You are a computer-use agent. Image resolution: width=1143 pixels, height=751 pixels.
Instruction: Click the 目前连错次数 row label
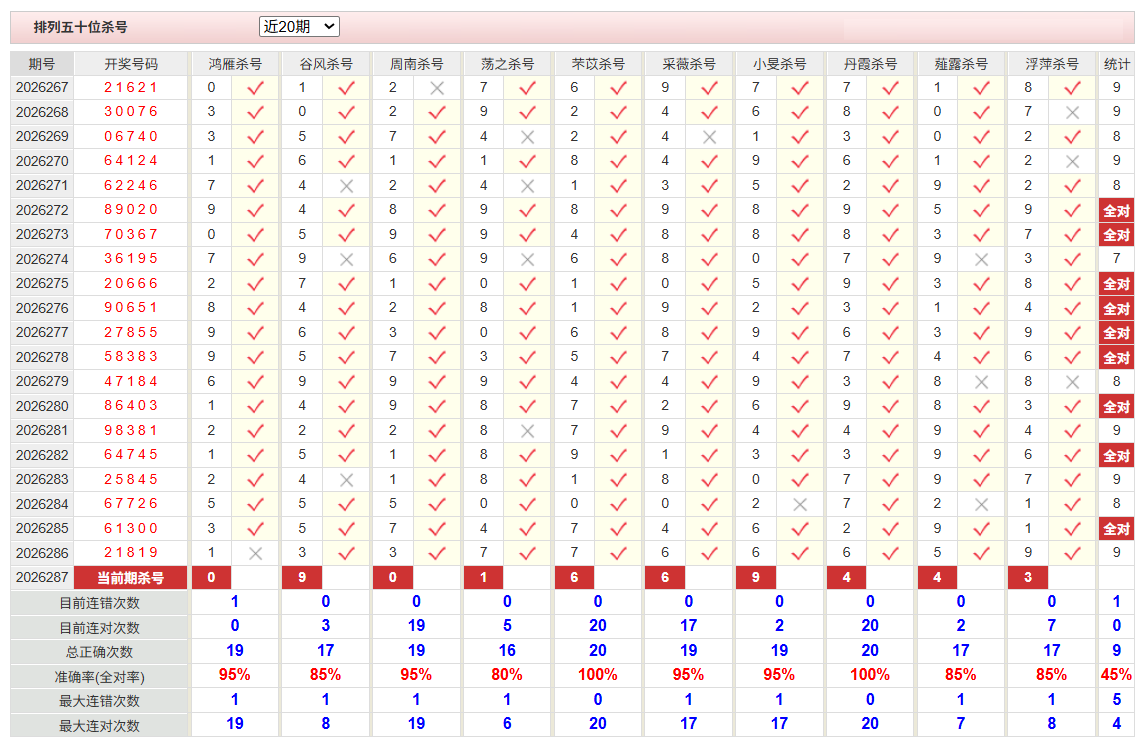coord(99,603)
